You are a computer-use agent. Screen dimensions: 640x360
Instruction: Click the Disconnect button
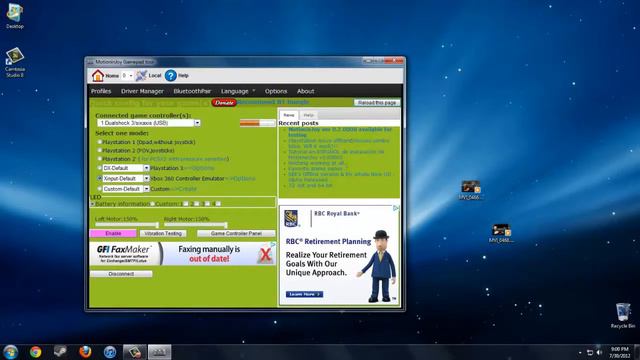(121, 274)
